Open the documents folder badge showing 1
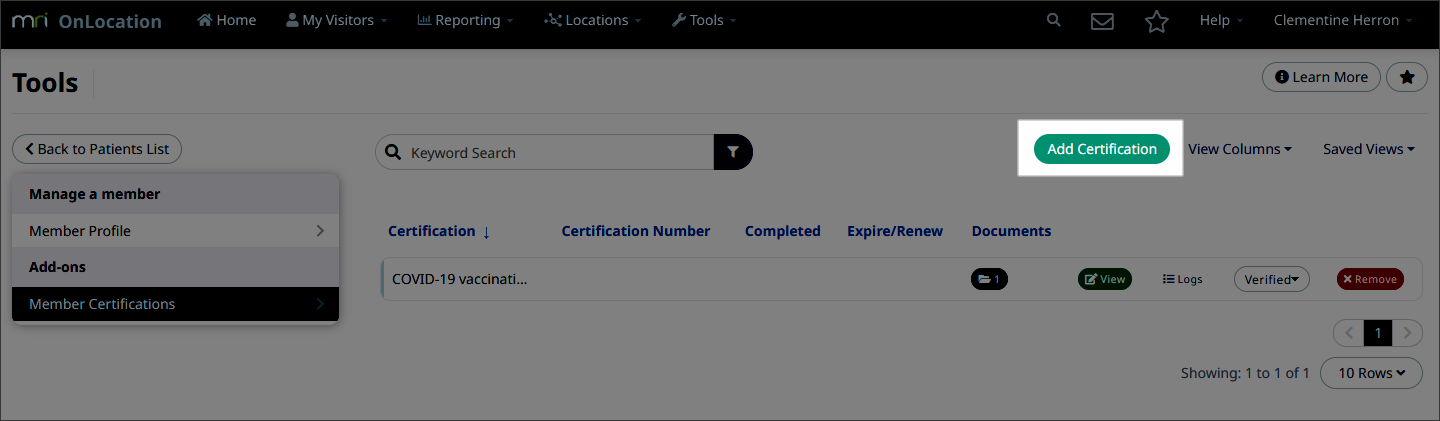1440x421 pixels. [x=989, y=279]
